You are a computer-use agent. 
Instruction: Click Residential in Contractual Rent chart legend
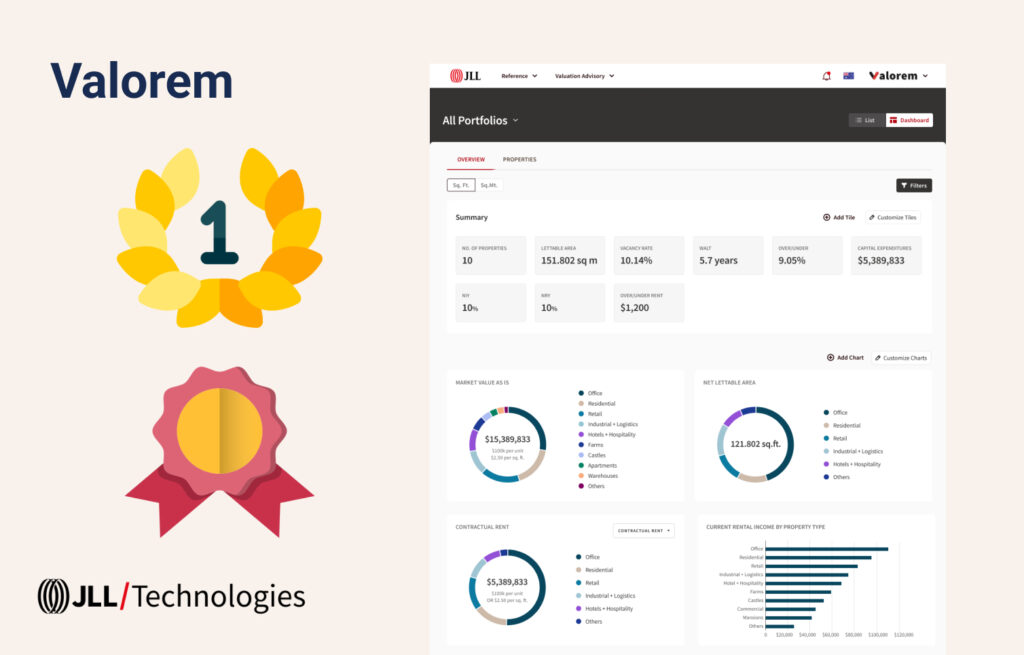click(x=599, y=570)
